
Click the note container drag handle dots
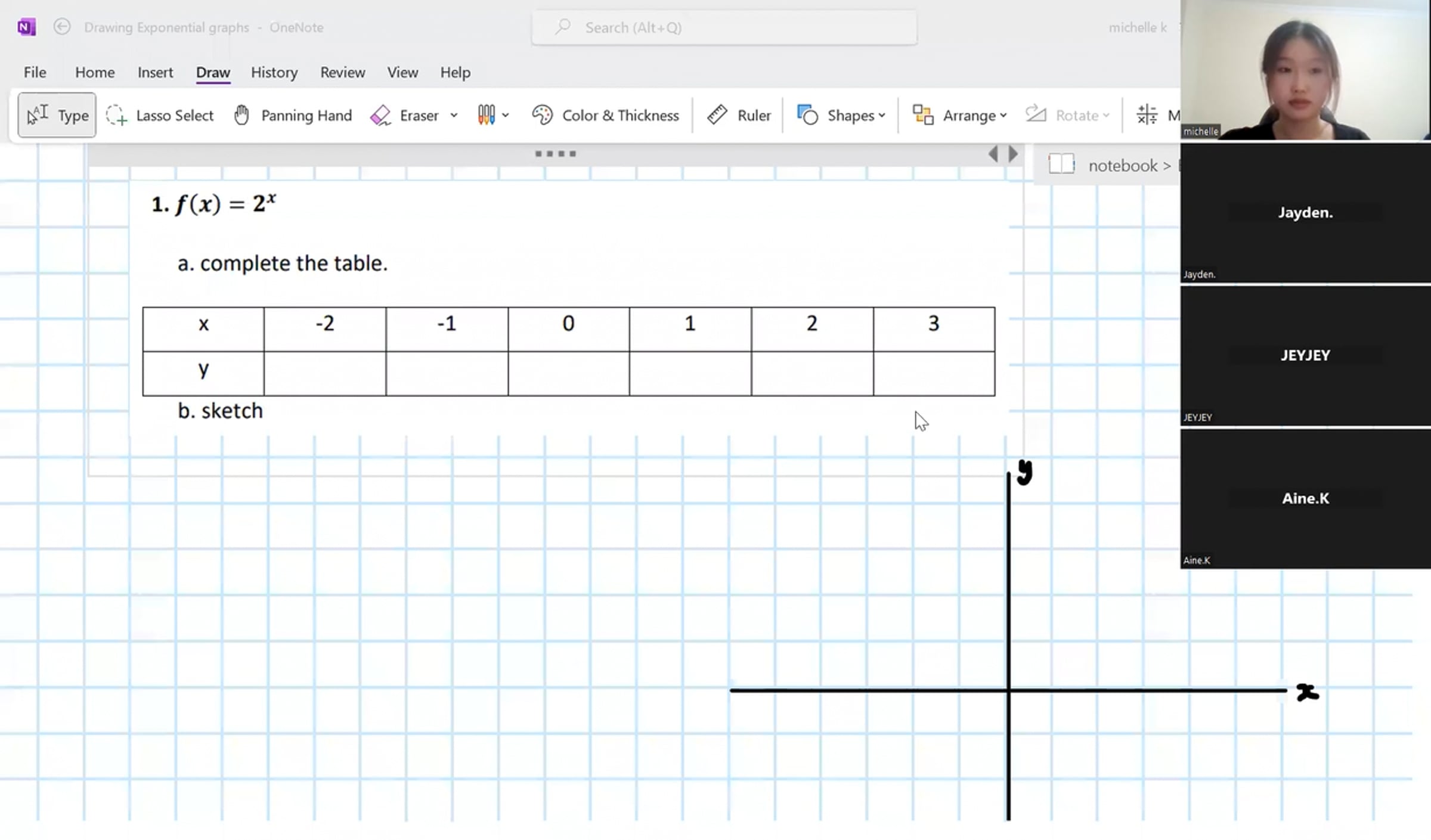click(555, 154)
